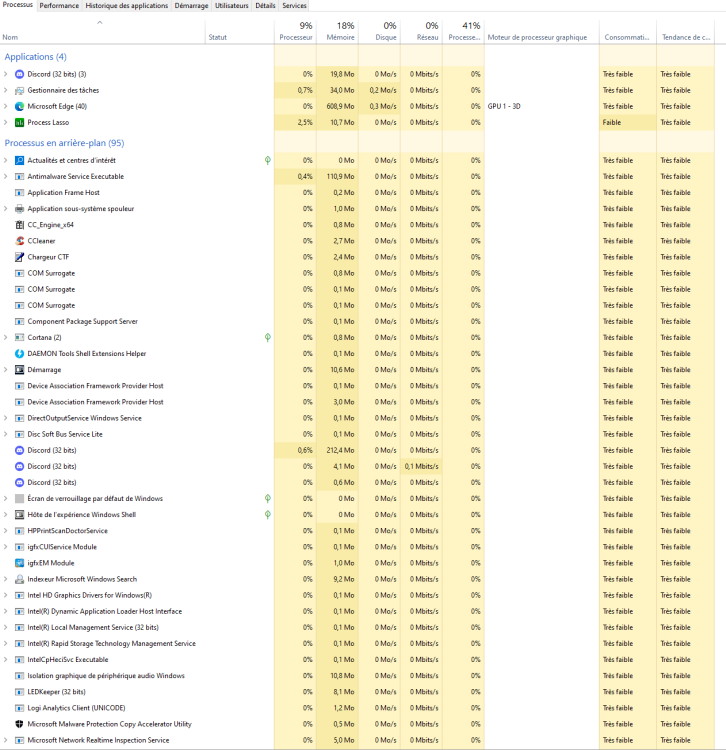Click the Process Lasso app icon

(20, 122)
